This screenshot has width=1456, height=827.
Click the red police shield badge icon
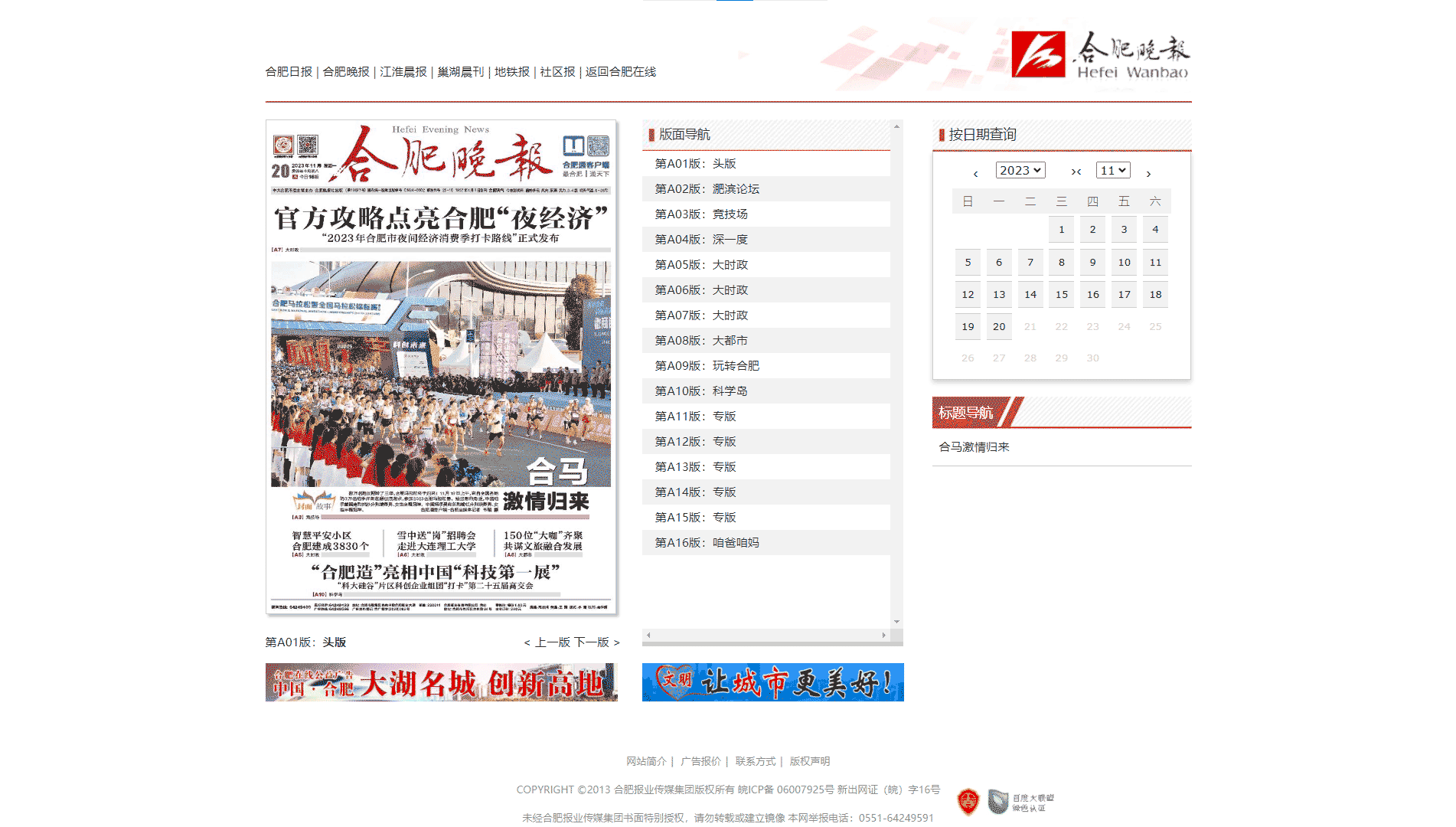tap(968, 802)
